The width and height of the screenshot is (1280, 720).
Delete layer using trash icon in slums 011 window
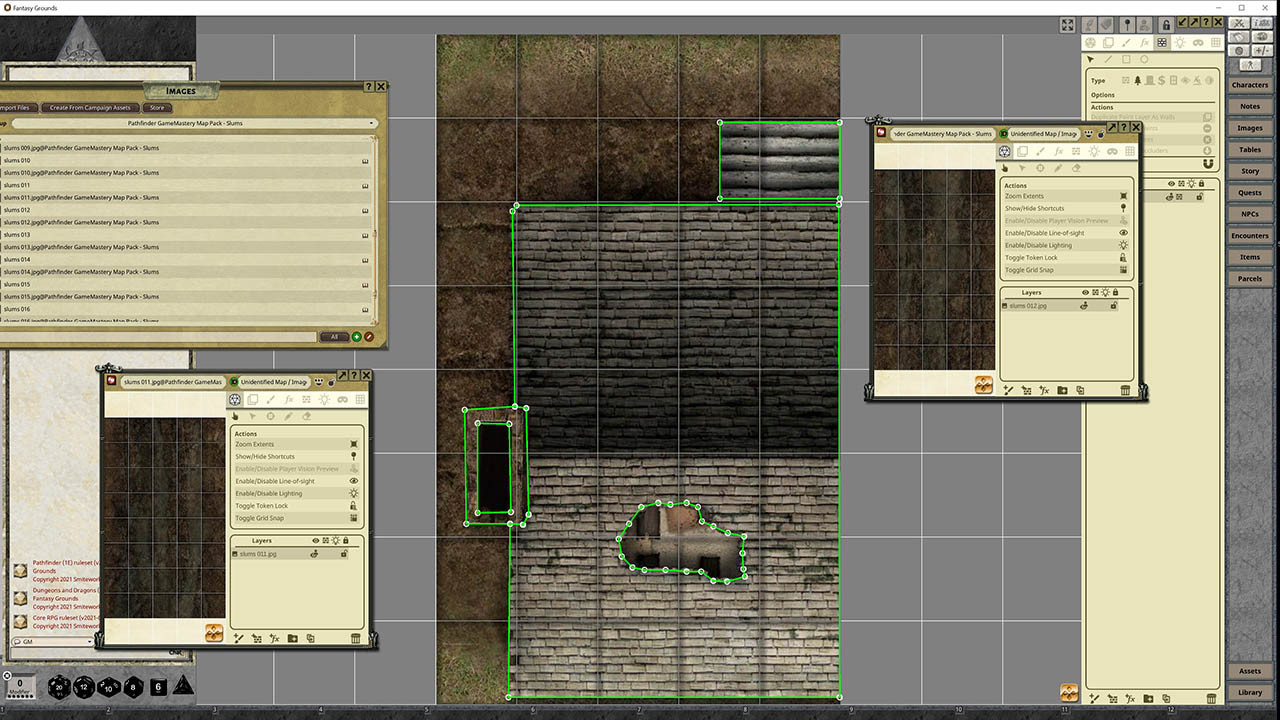[x=355, y=638]
